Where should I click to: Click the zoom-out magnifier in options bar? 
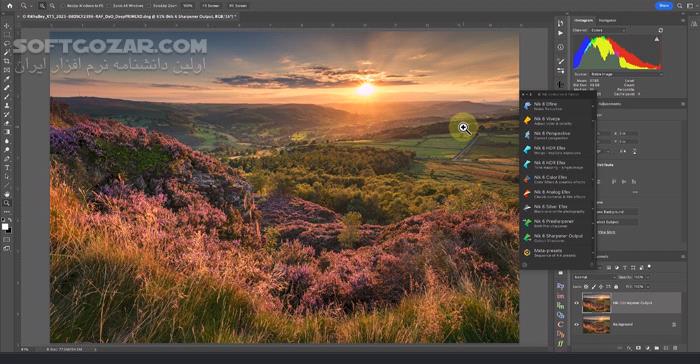[x=52, y=6]
